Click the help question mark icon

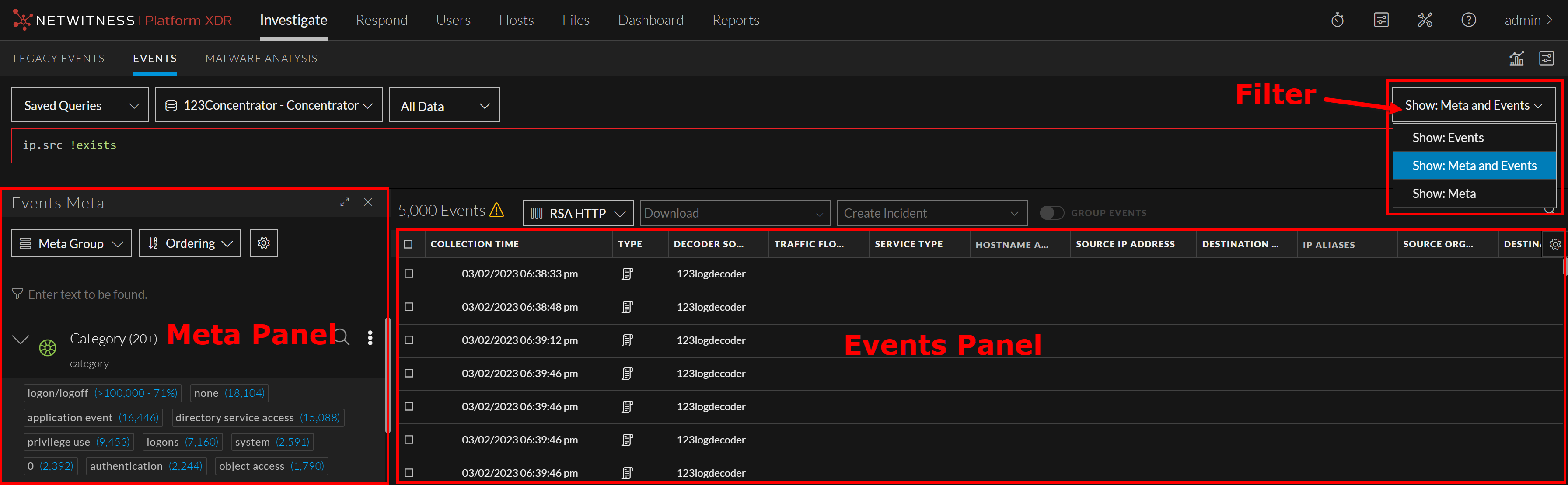pyautogui.click(x=1468, y=20)
